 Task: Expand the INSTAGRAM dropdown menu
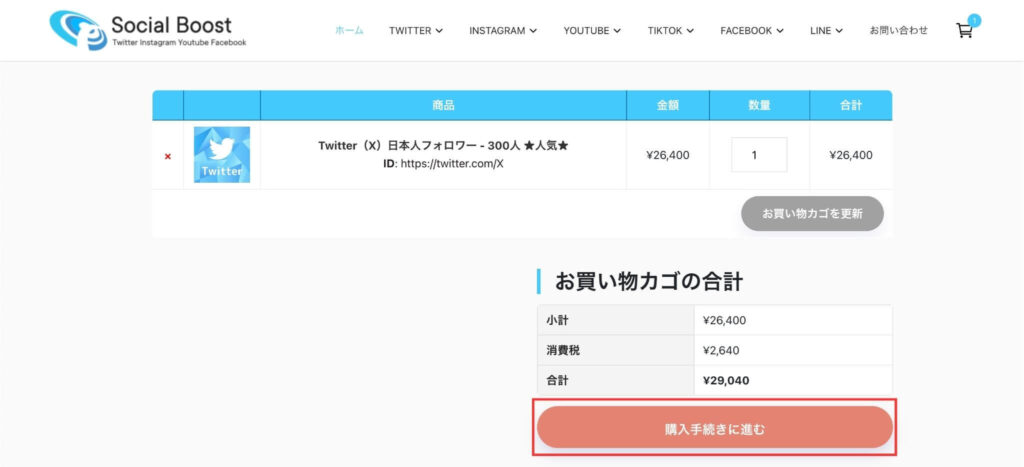pos(503,31)
